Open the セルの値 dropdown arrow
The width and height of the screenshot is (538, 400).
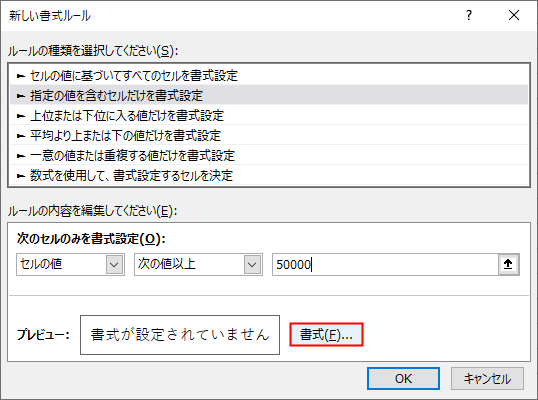click(x=114, y=264)
